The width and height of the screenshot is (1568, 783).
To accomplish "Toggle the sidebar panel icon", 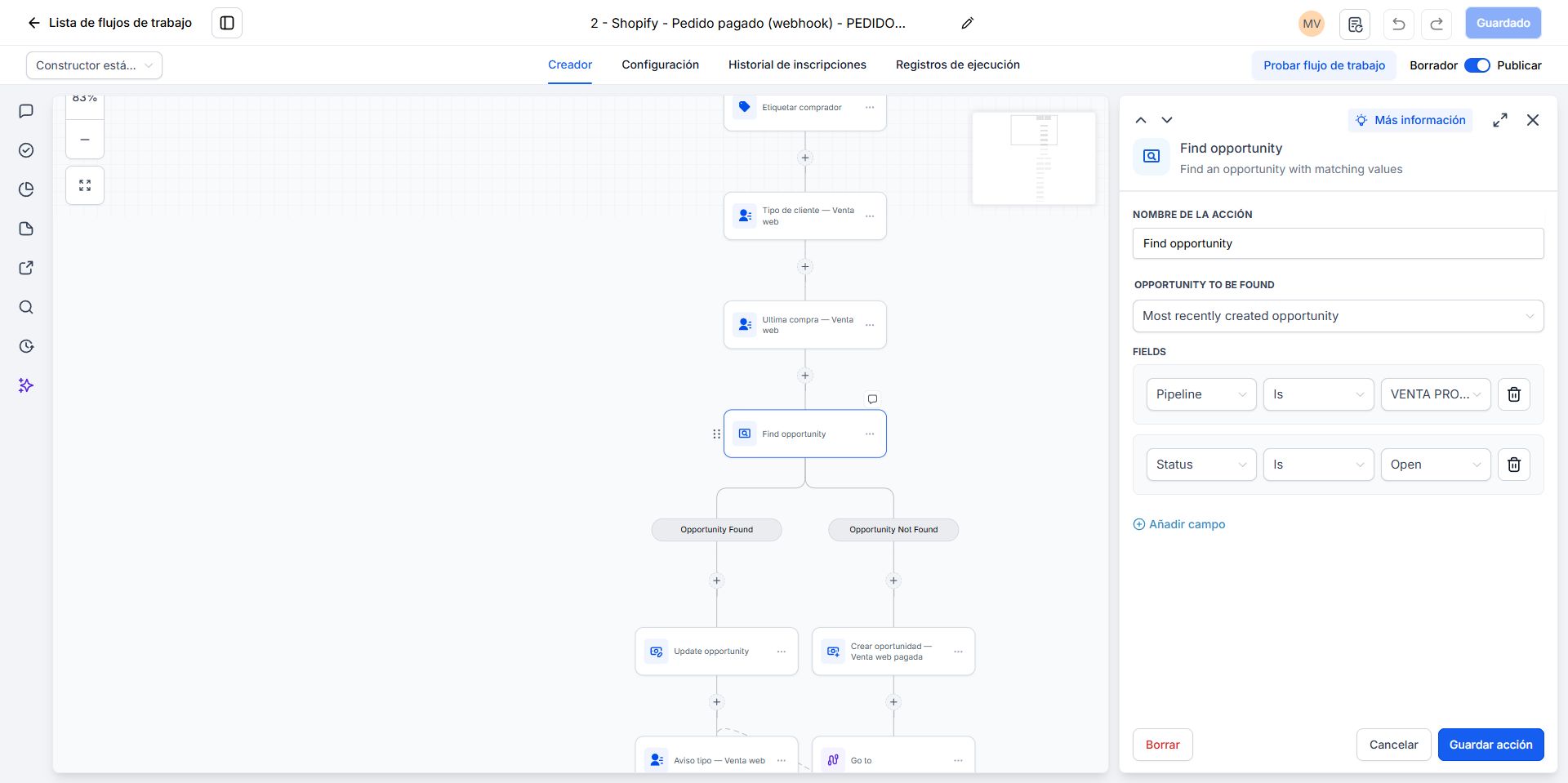I will pos(227,23).
